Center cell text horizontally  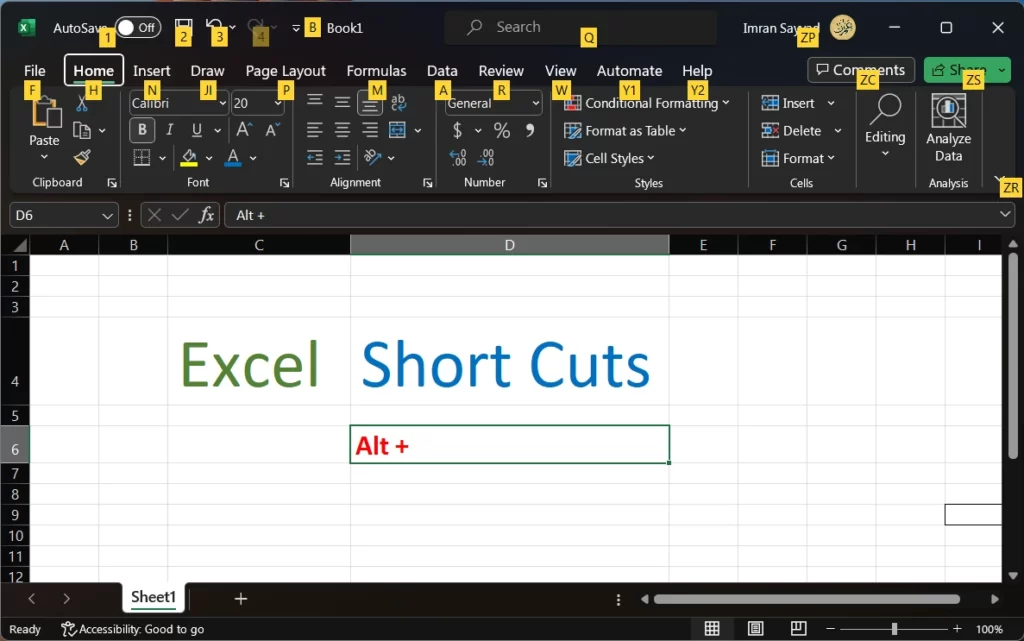(342, 130)
